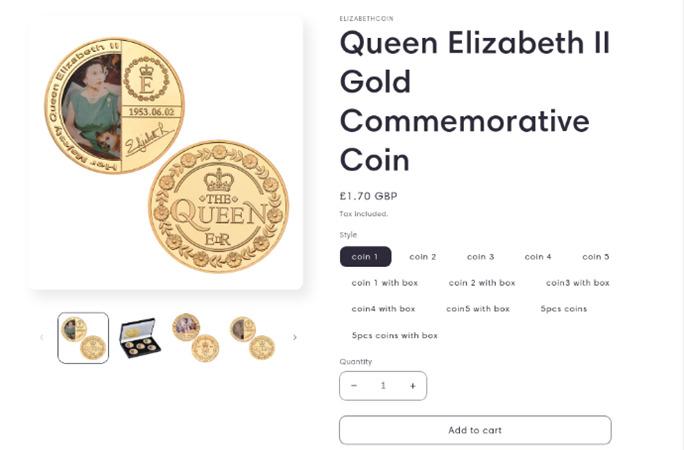Select the coin 1 style option
684x450 pixels.
click(365, 257)
